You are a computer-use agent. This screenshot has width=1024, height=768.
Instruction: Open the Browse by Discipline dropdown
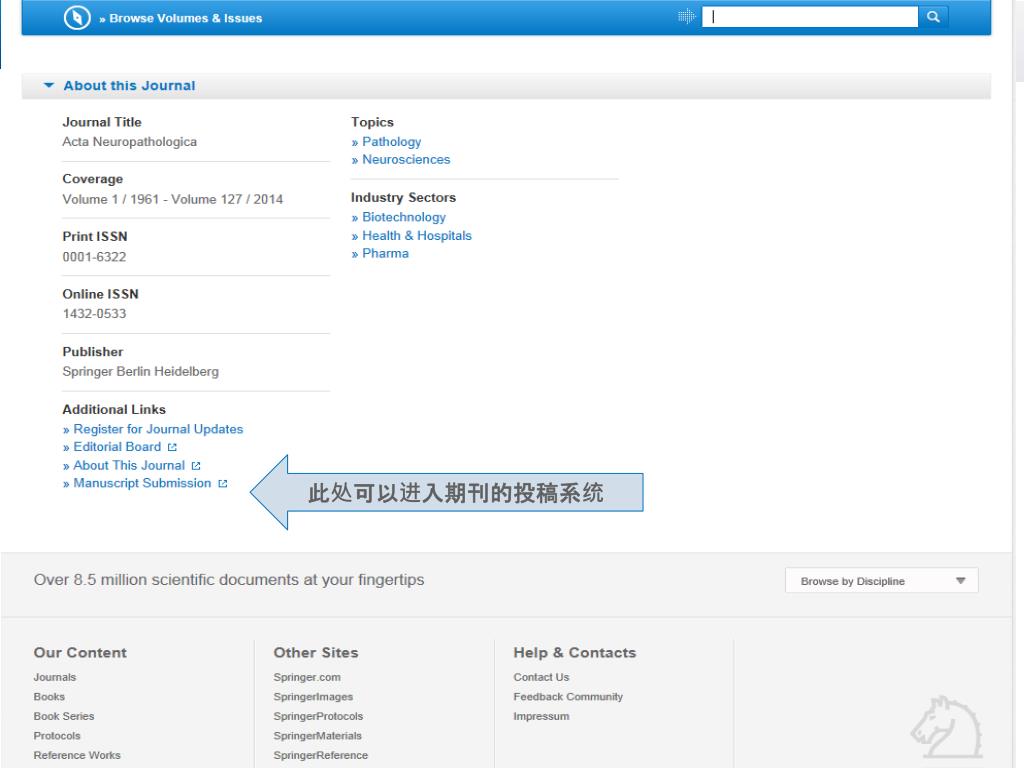[x=882, y=581]
